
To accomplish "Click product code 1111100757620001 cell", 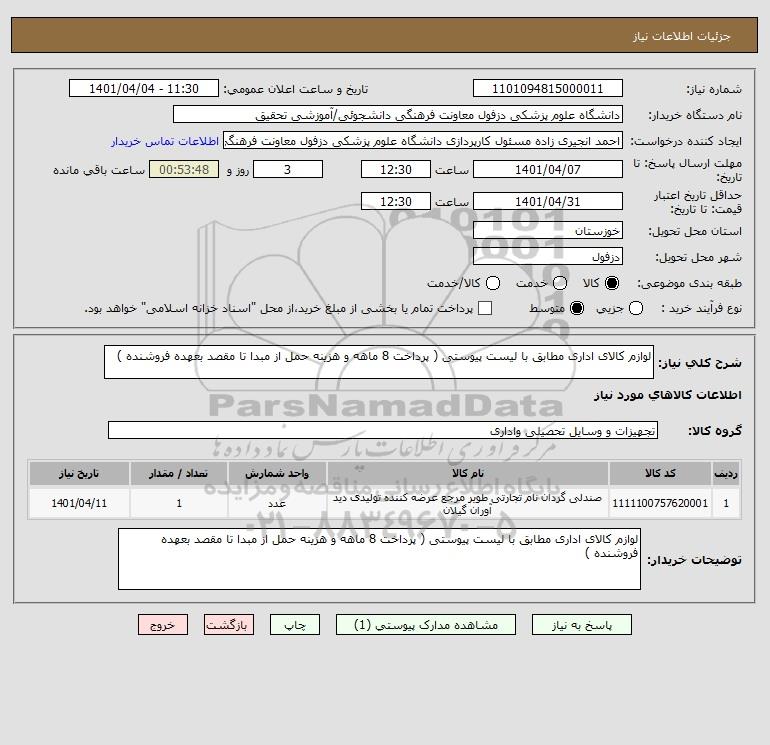I will 660,503.
